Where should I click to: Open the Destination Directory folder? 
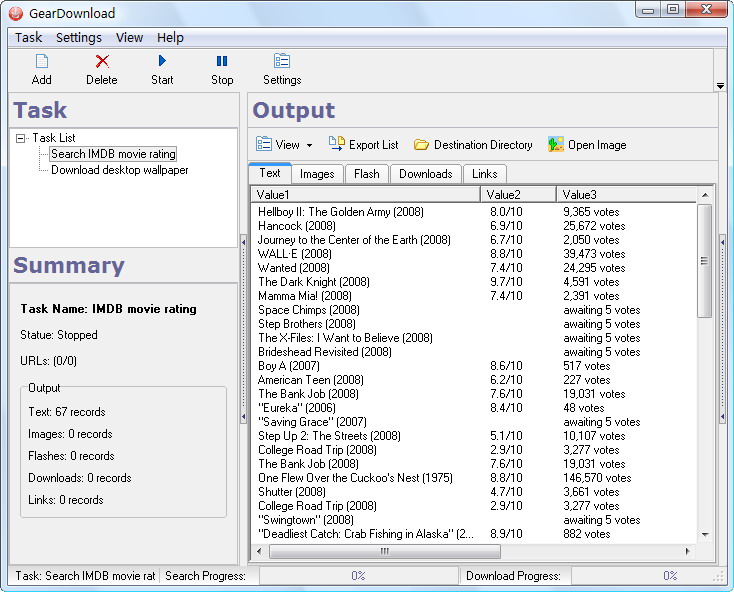click(421, 145)
